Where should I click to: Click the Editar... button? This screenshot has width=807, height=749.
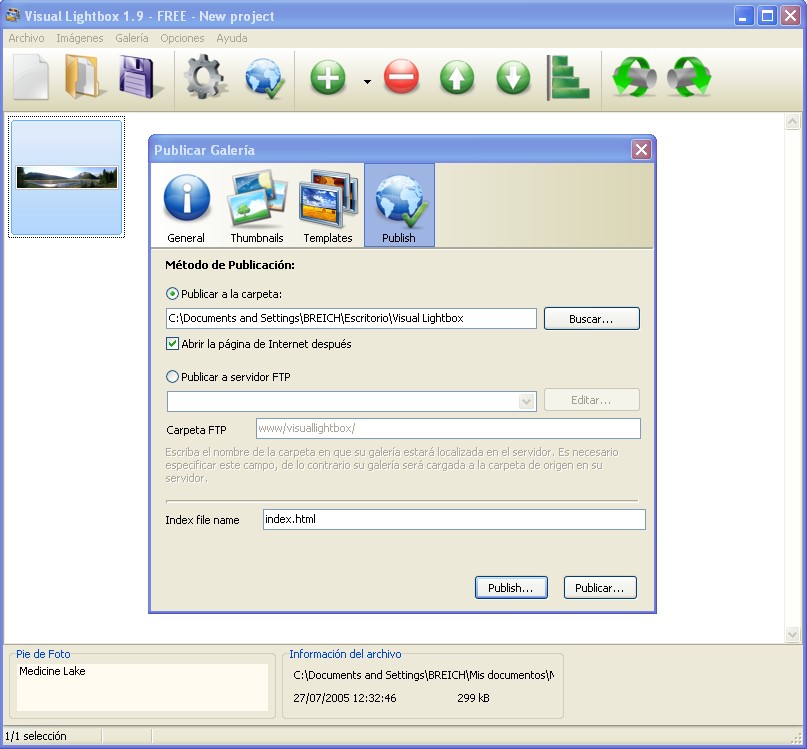click(591, 400)
